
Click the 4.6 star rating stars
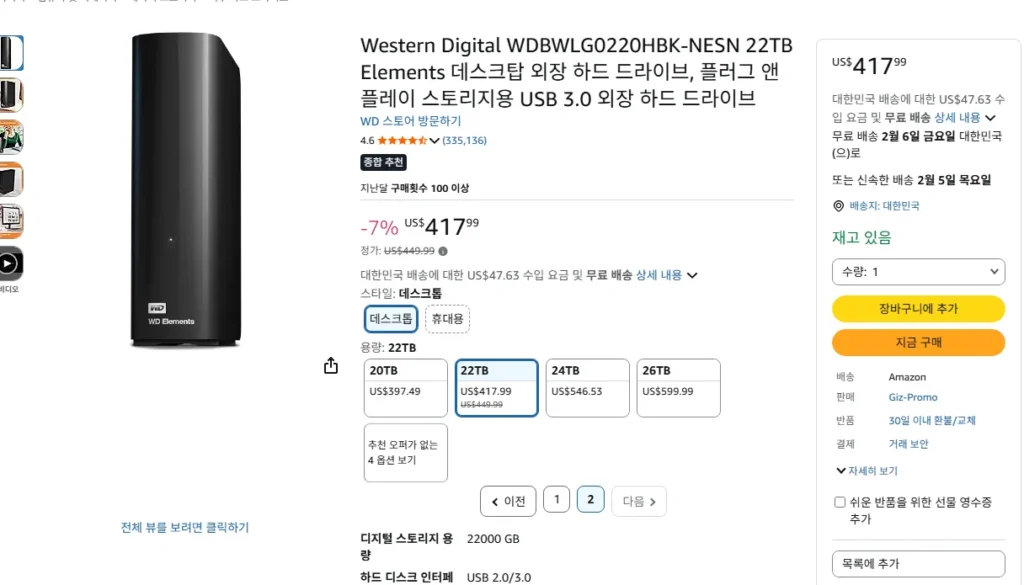400,140
